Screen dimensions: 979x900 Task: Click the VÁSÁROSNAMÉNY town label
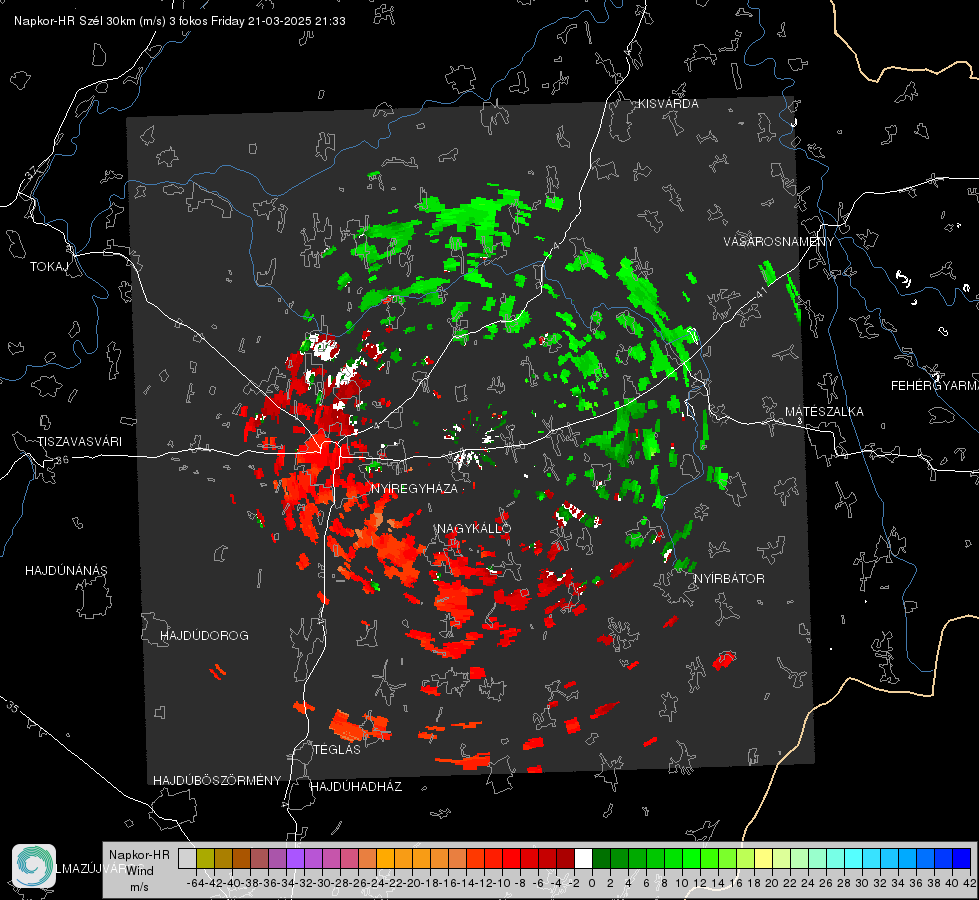pyautogui.click(x=779, y=242)
